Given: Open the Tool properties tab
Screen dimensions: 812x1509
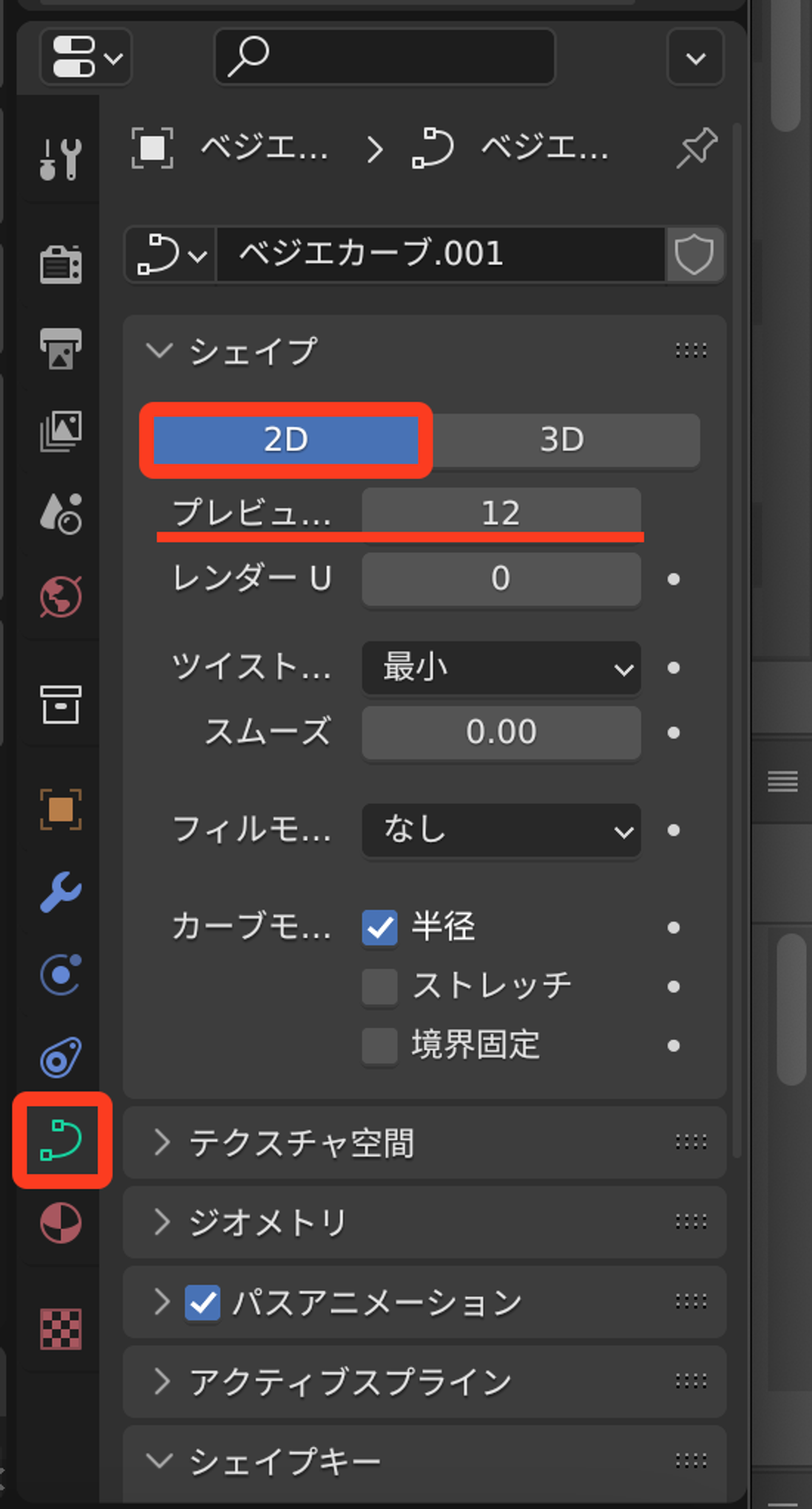Looking at the screenshot, I should (61, 158).
